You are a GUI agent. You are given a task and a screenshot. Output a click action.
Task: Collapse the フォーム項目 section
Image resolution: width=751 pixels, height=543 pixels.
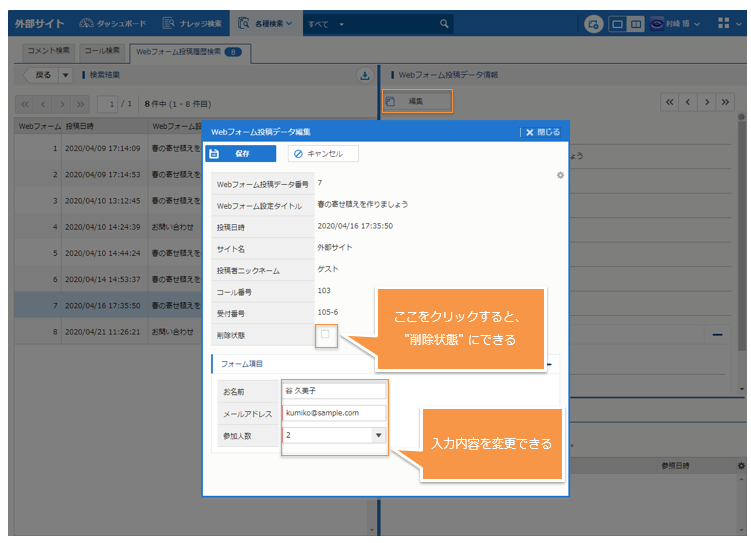(x=550, y=364)
